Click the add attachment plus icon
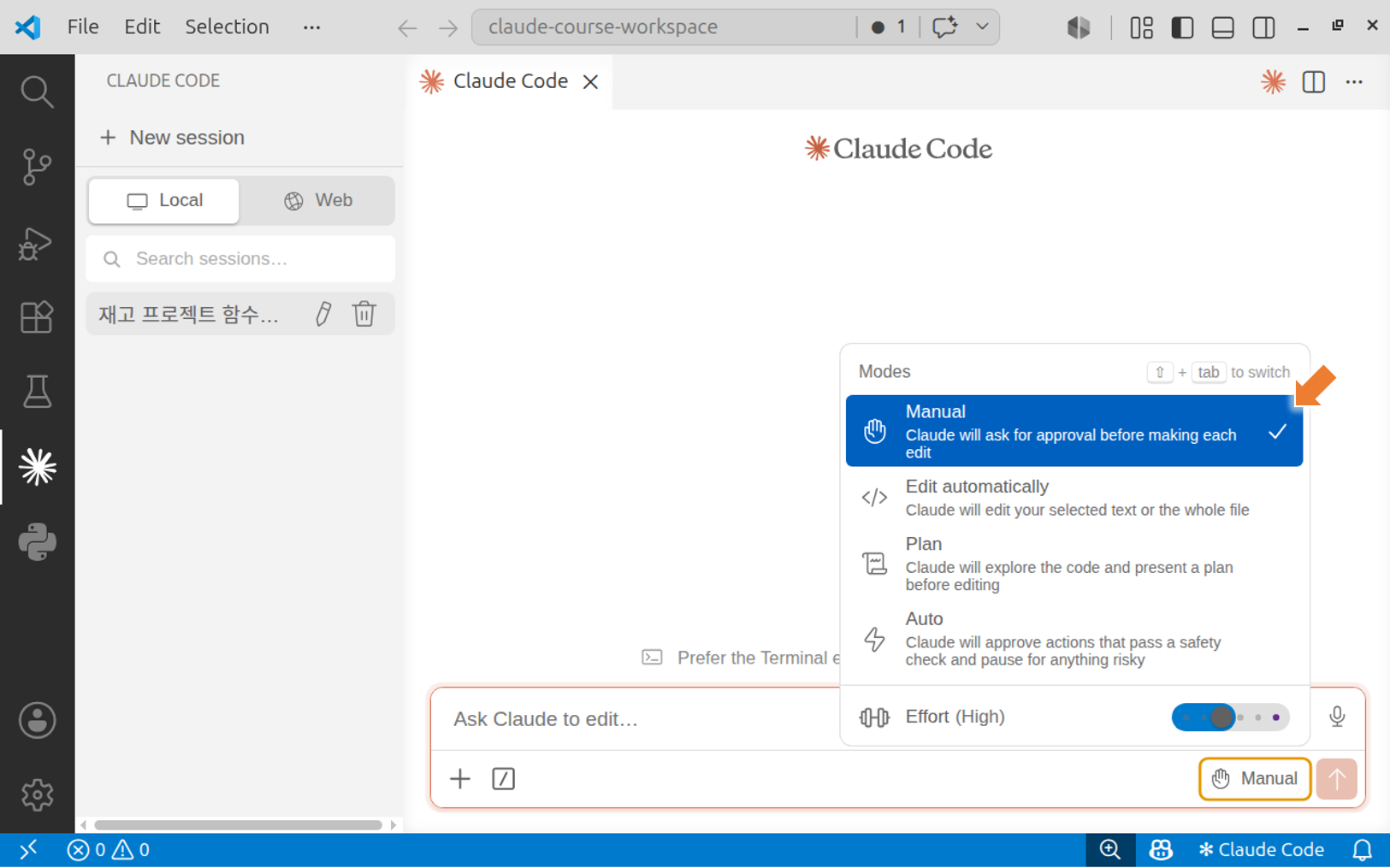Viewport: 1390px width, 868px height. 460,778
